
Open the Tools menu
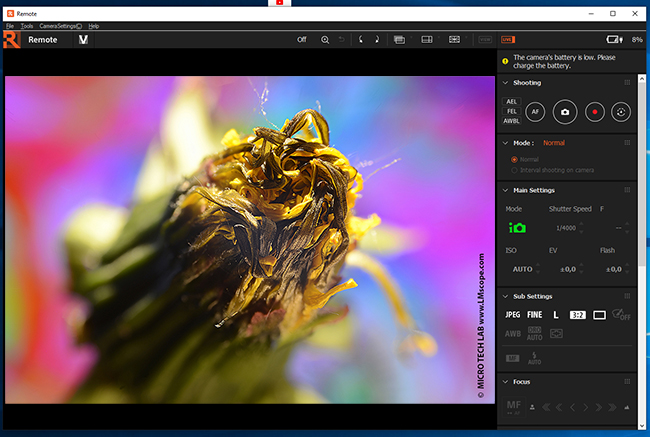pyautogui.click(x=27, y=25)
